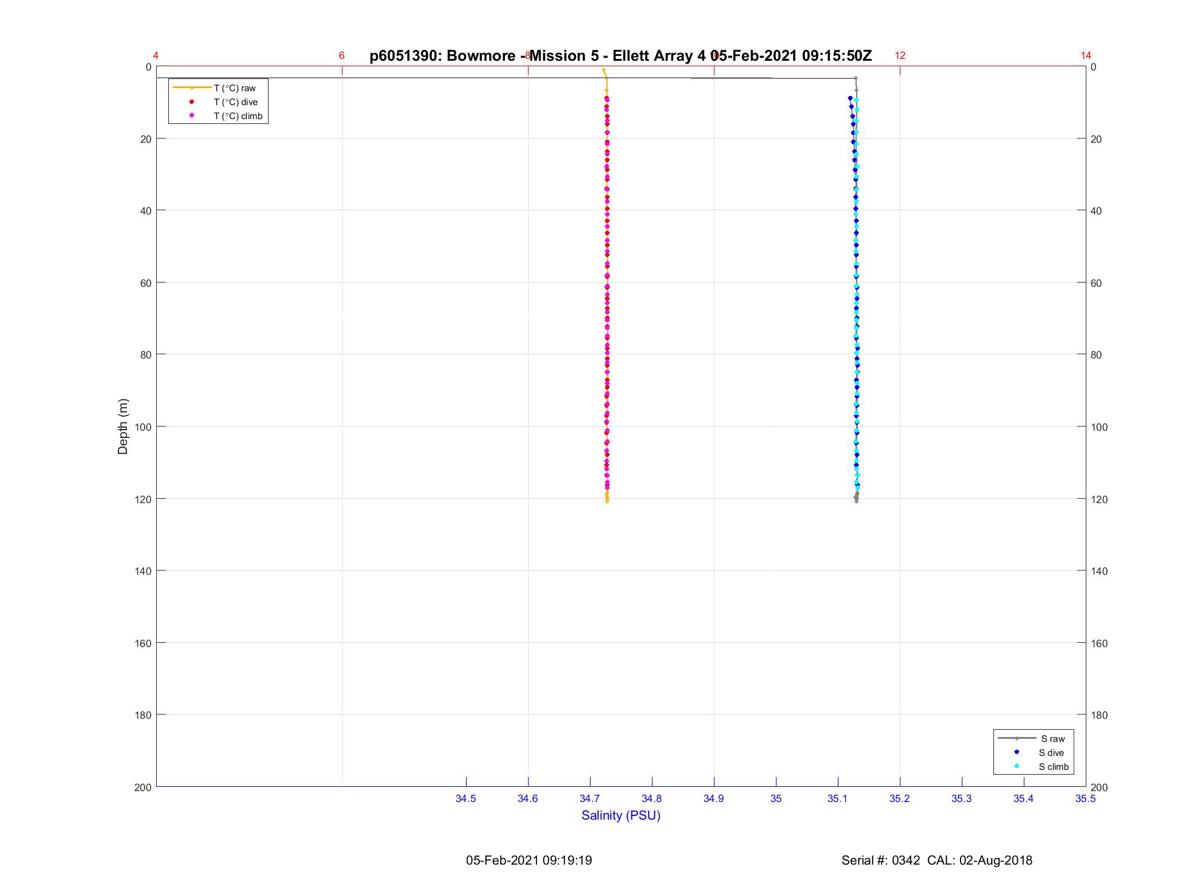Click the red temperature tick label 6

(x=342, y=56)
